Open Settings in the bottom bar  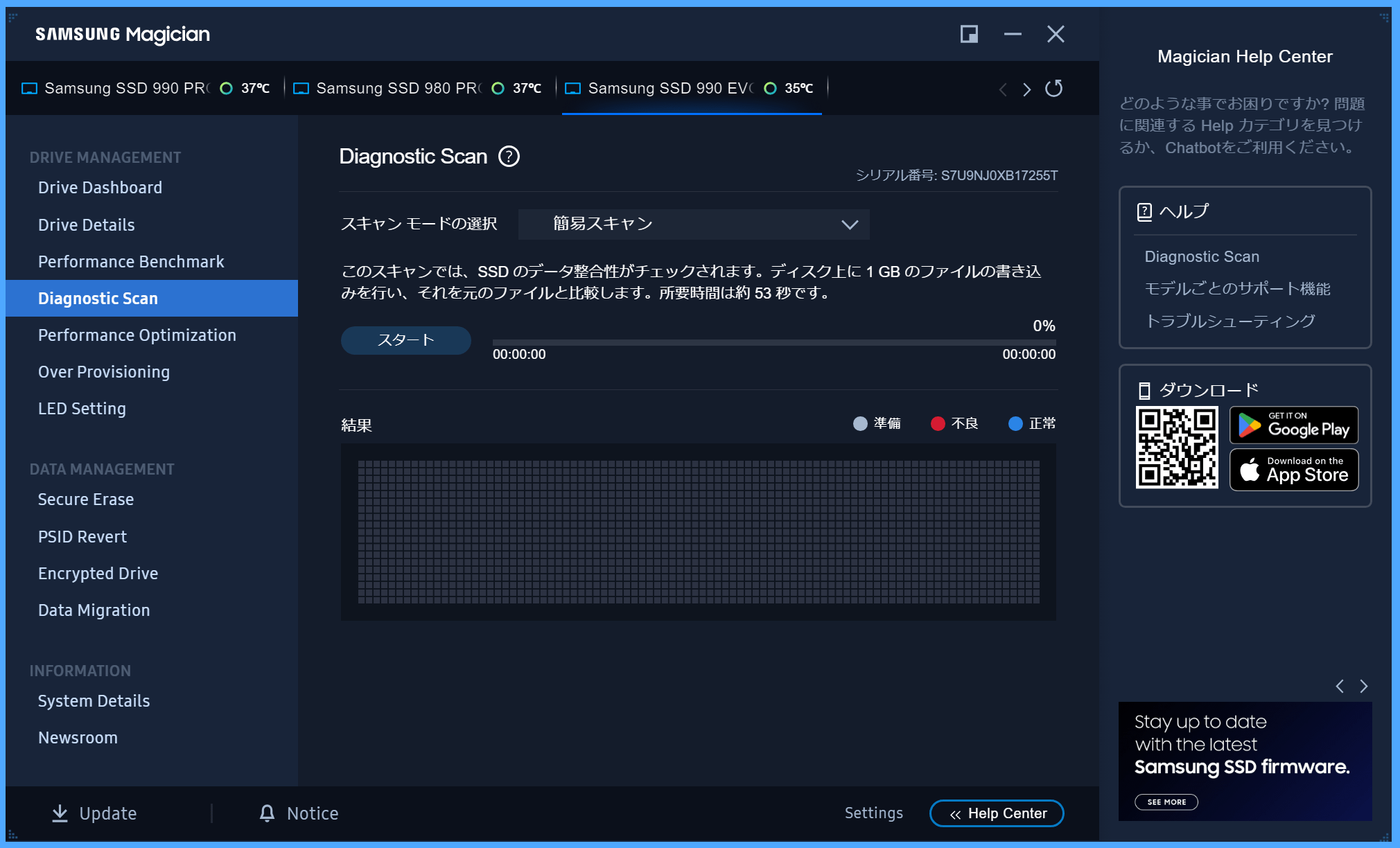coord(873,813)
